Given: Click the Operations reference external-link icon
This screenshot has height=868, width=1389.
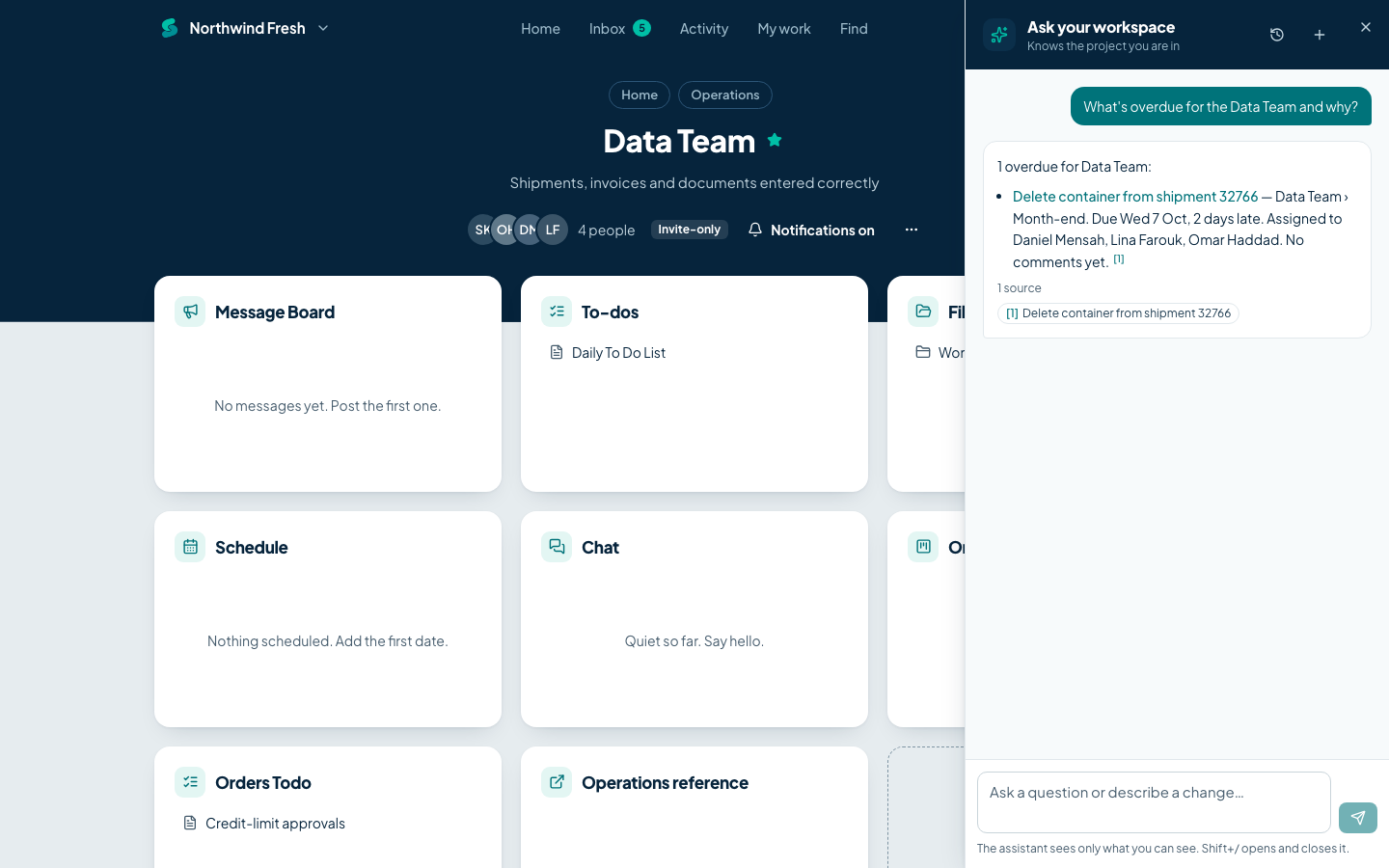Looking at the screenshot, I should click(557, 782).
